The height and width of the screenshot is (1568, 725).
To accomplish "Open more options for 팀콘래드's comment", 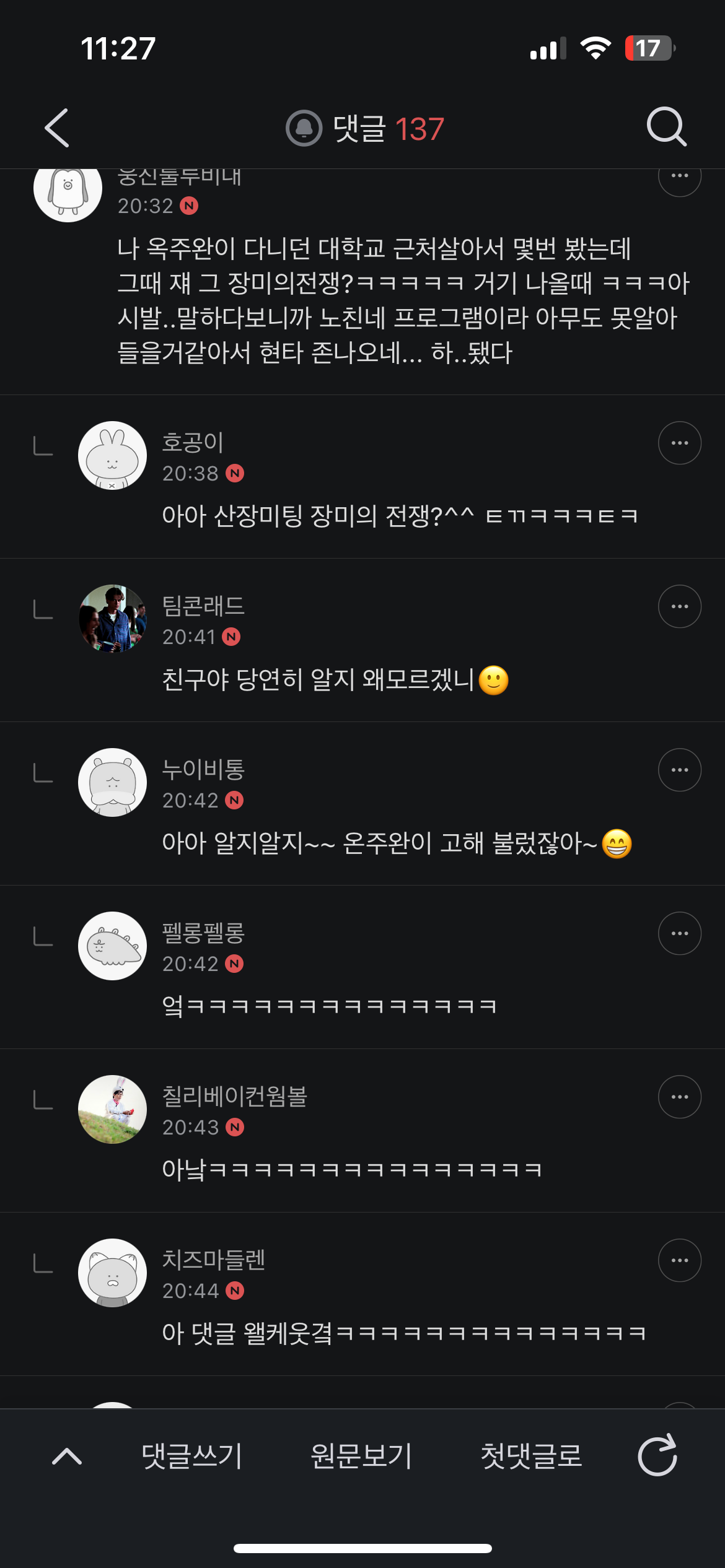I will (x=679, y=606).
